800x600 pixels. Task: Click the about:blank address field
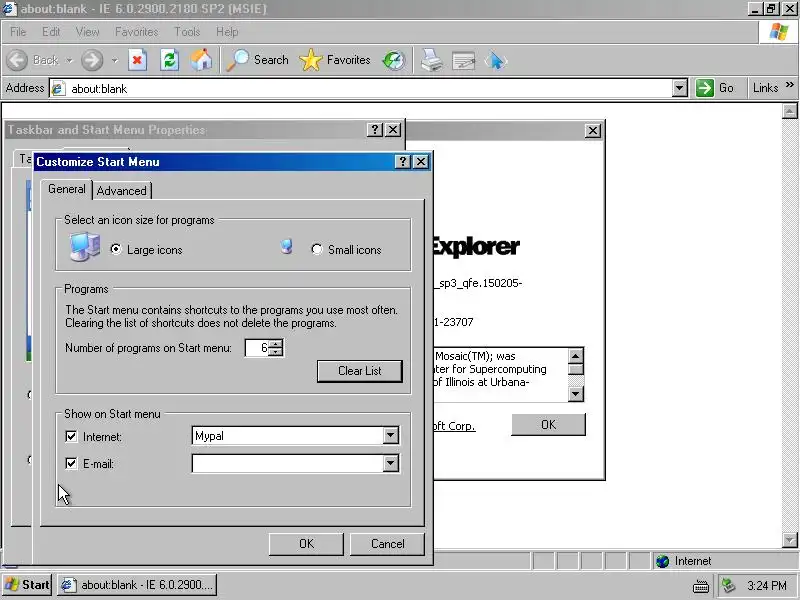[361, 88]
